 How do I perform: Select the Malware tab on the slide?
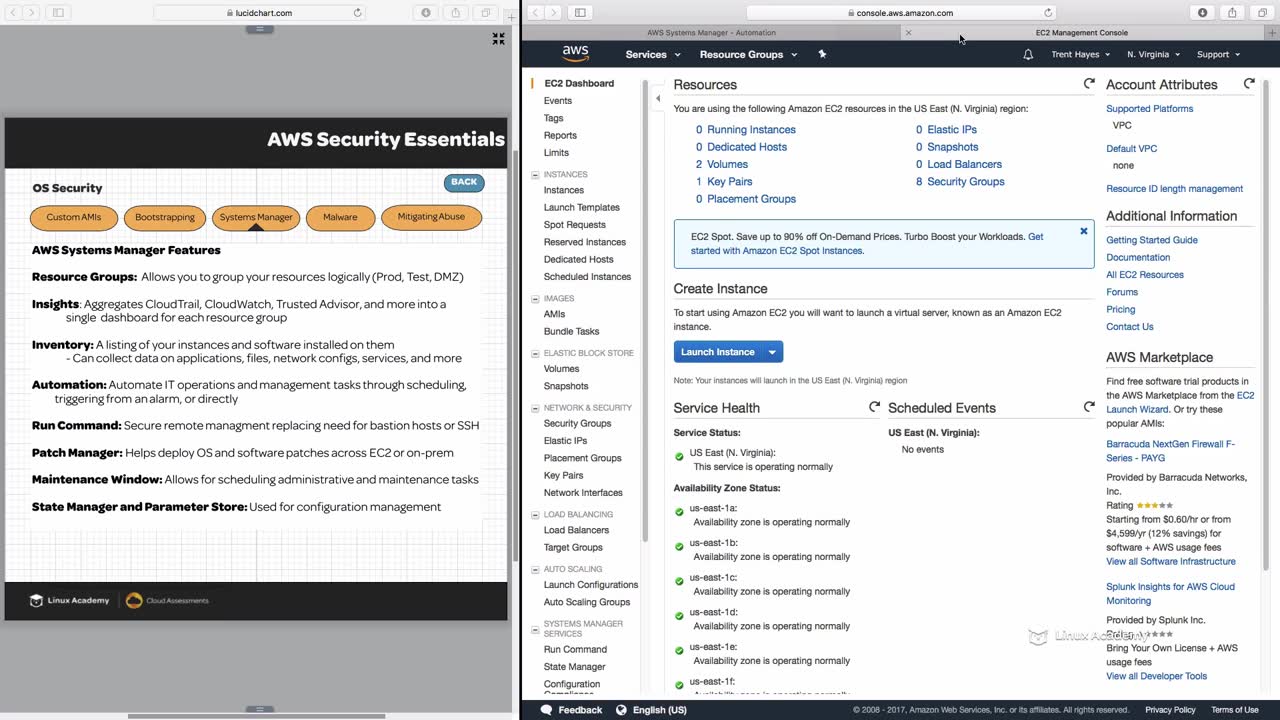click(x=340, y=217)
